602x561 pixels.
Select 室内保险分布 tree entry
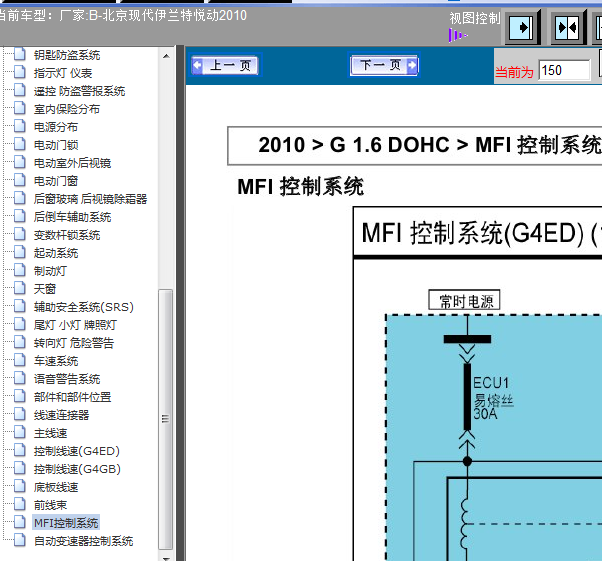[67, 109]
